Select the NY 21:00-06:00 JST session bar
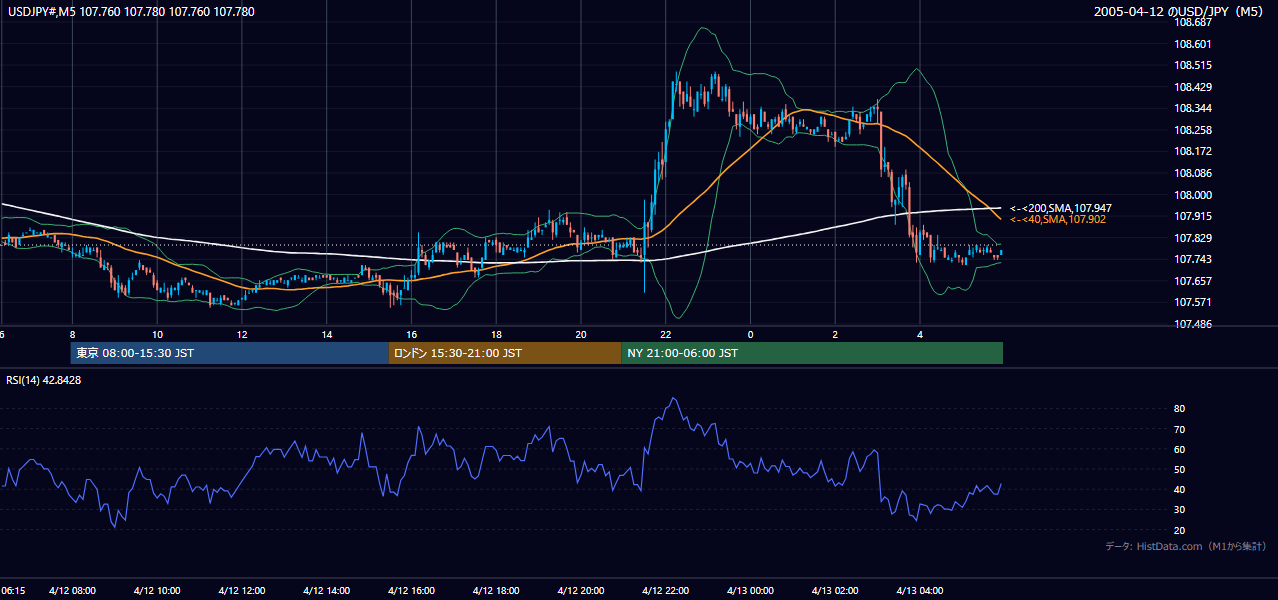Screen dimensions: 1278x600 pyautogui.click(x=812, y=353)
